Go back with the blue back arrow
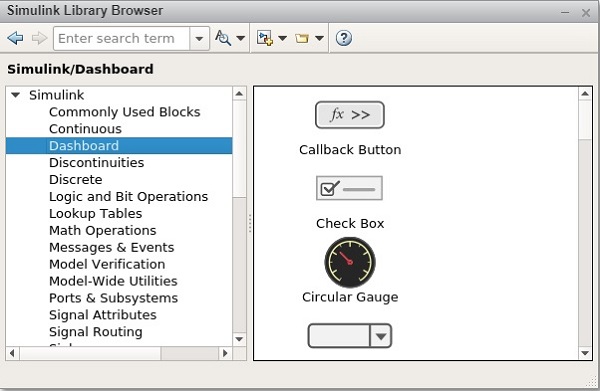 pos(15,38)
